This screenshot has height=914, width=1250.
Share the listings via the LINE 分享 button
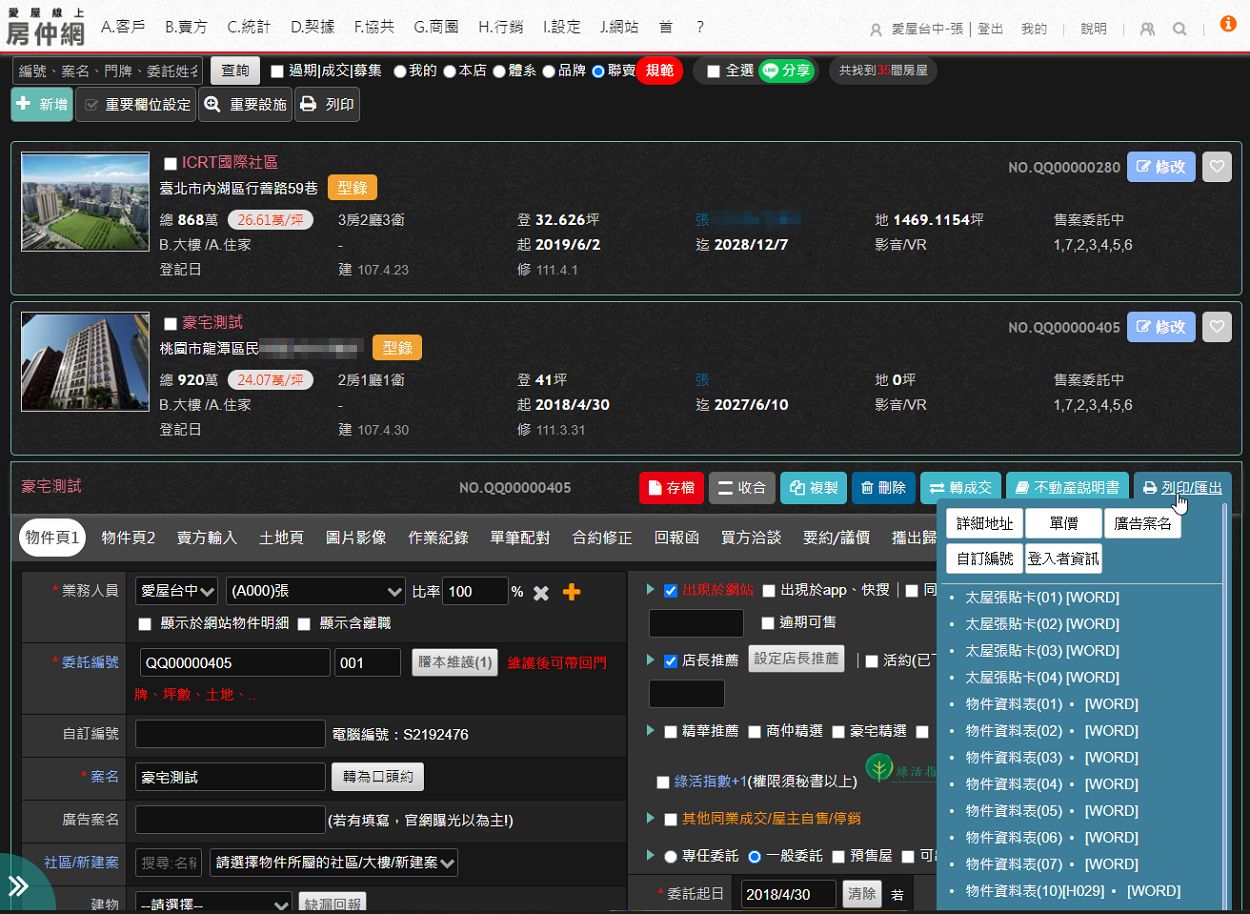787,71
